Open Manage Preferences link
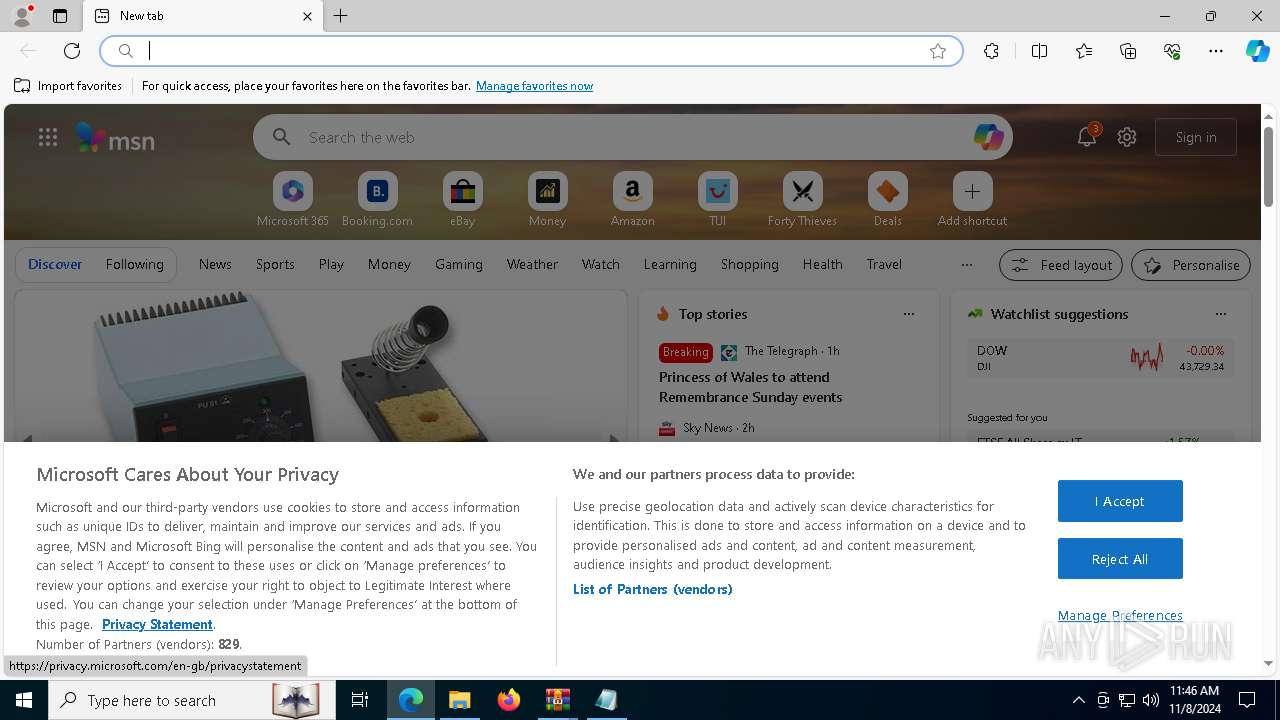Screen dimensions: 1280x720 [x=1120, y=615]
